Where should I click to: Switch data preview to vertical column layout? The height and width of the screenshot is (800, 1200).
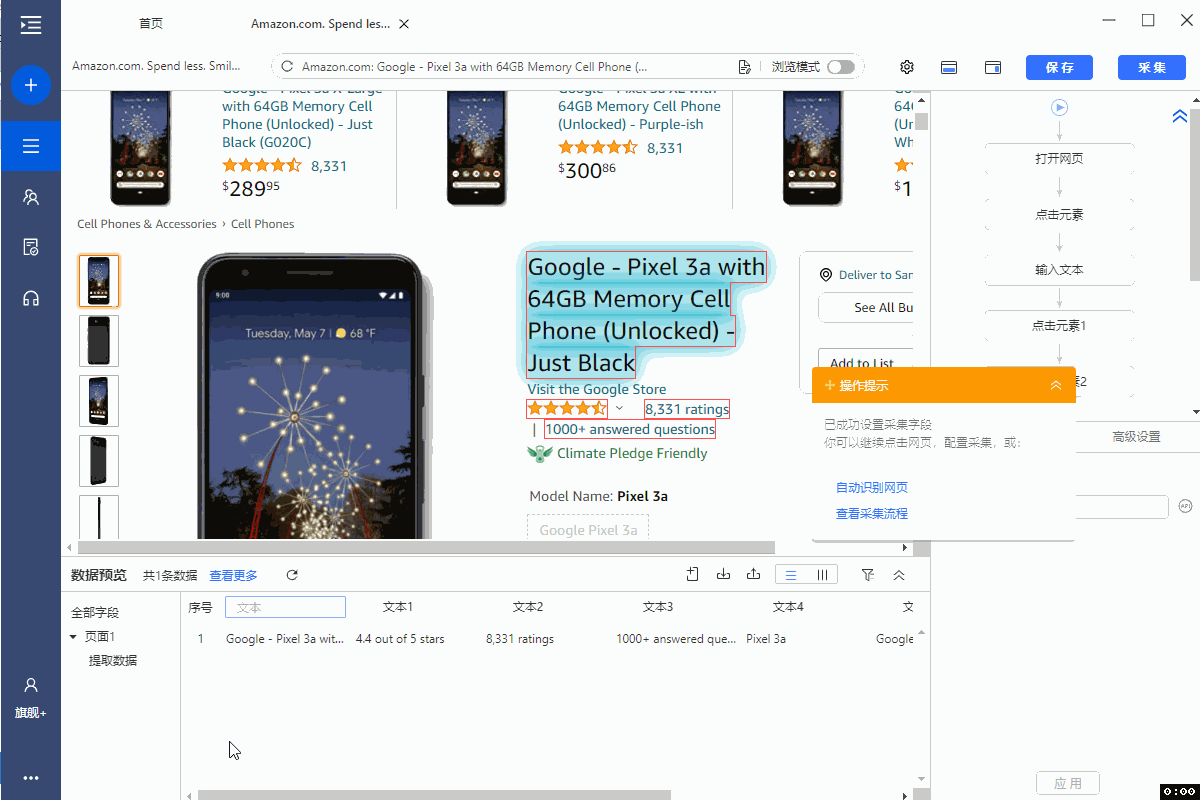(x=822, y=575)
